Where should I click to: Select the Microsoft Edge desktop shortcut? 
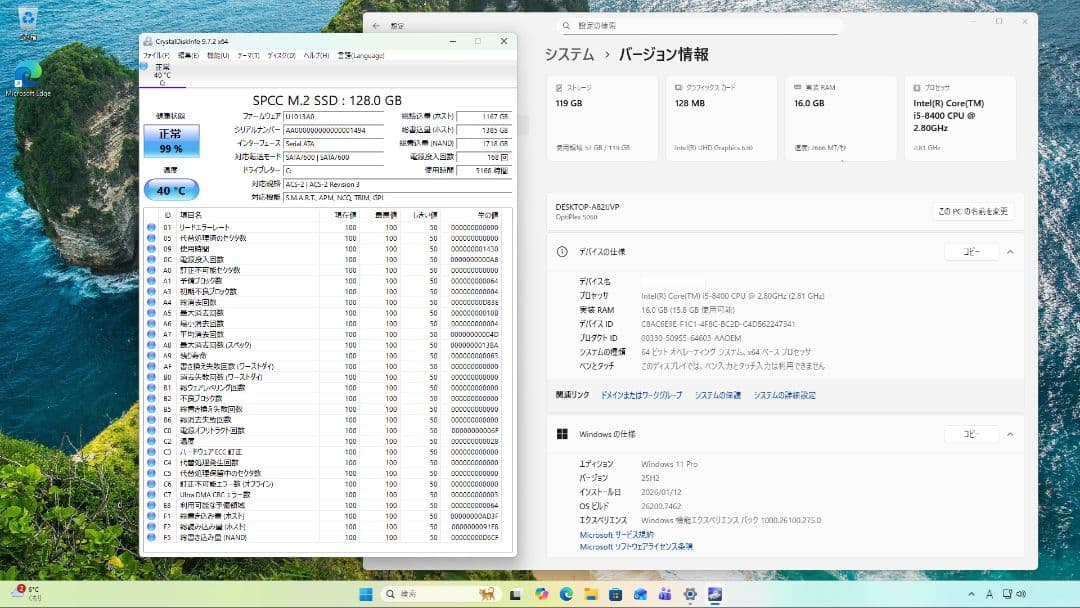(x=28, y=78)
